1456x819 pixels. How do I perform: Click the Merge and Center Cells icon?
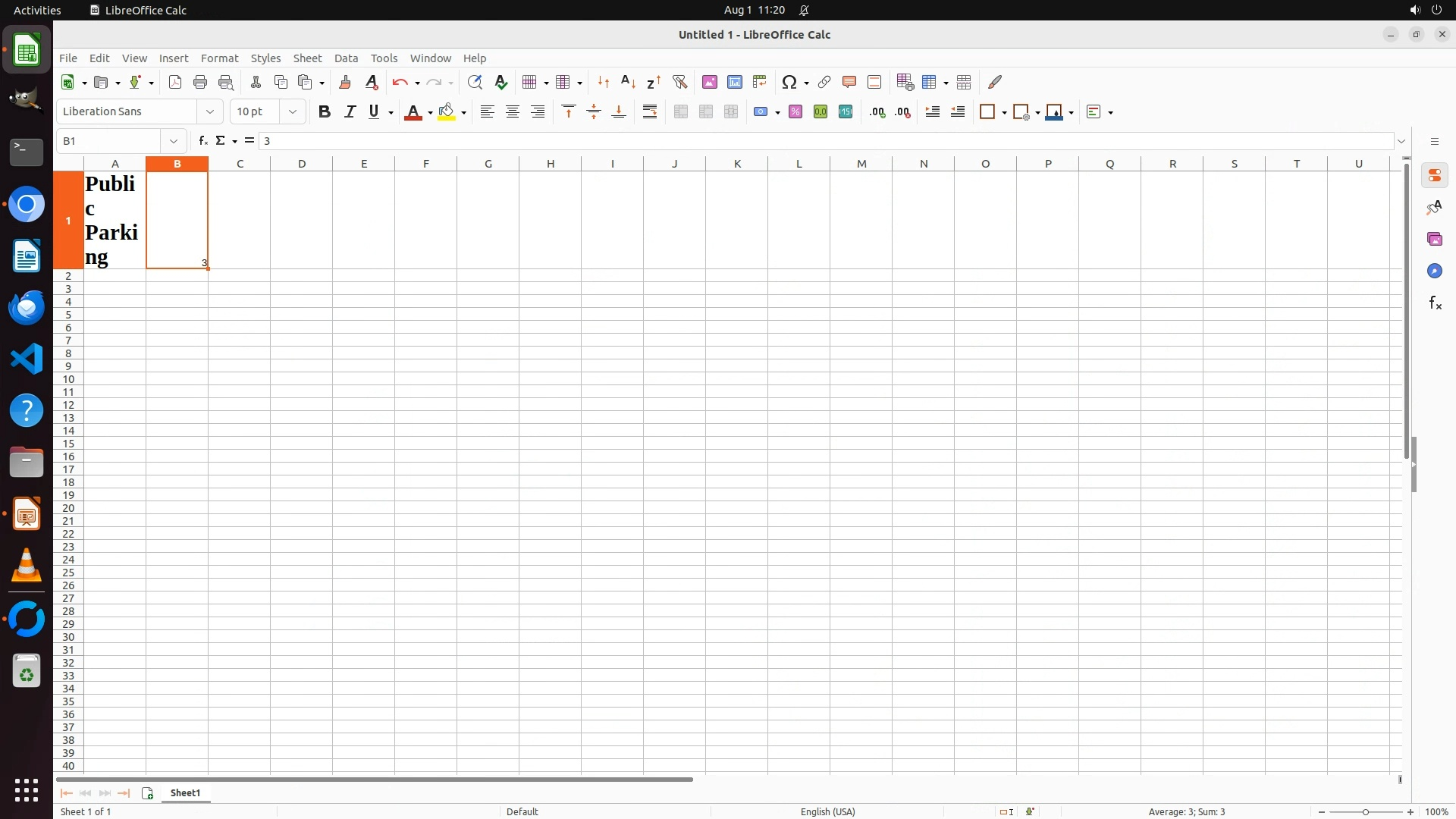681,112
